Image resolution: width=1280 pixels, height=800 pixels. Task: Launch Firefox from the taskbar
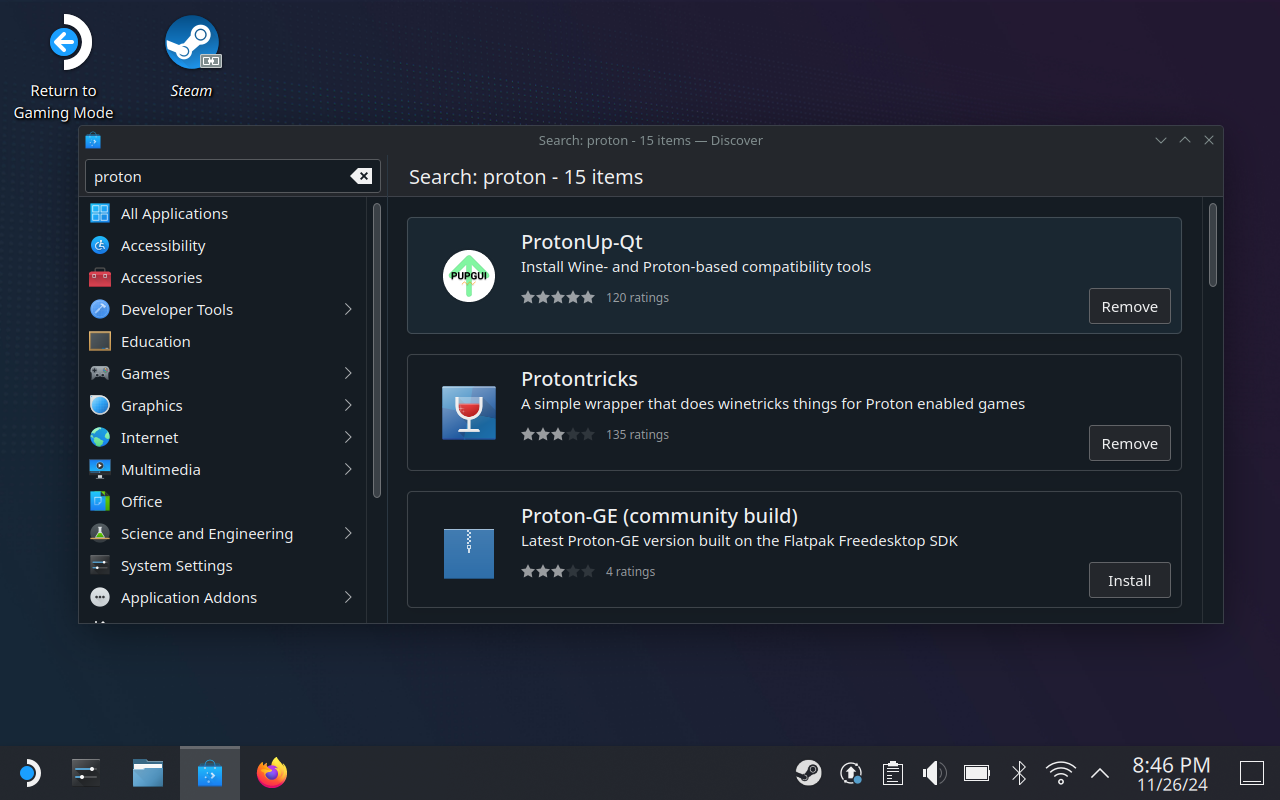pyautogui.click(x=271, y=773)
